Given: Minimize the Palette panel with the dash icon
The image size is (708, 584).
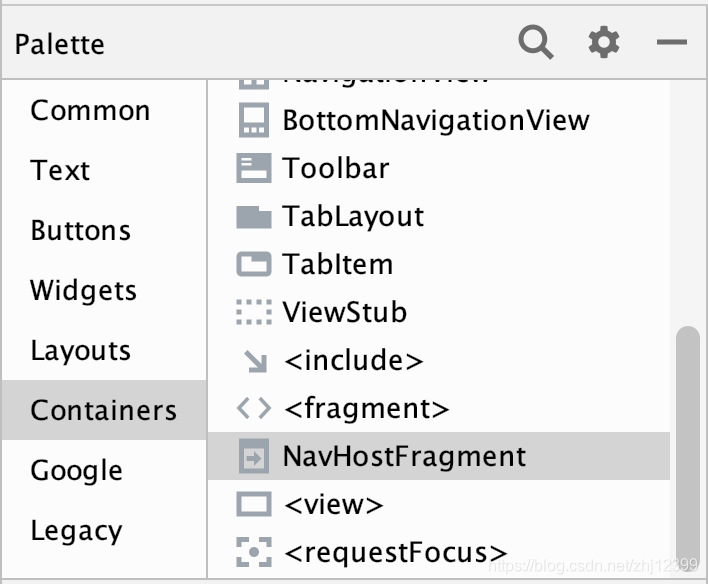Looking at the screenshot, I should (672, 43).
